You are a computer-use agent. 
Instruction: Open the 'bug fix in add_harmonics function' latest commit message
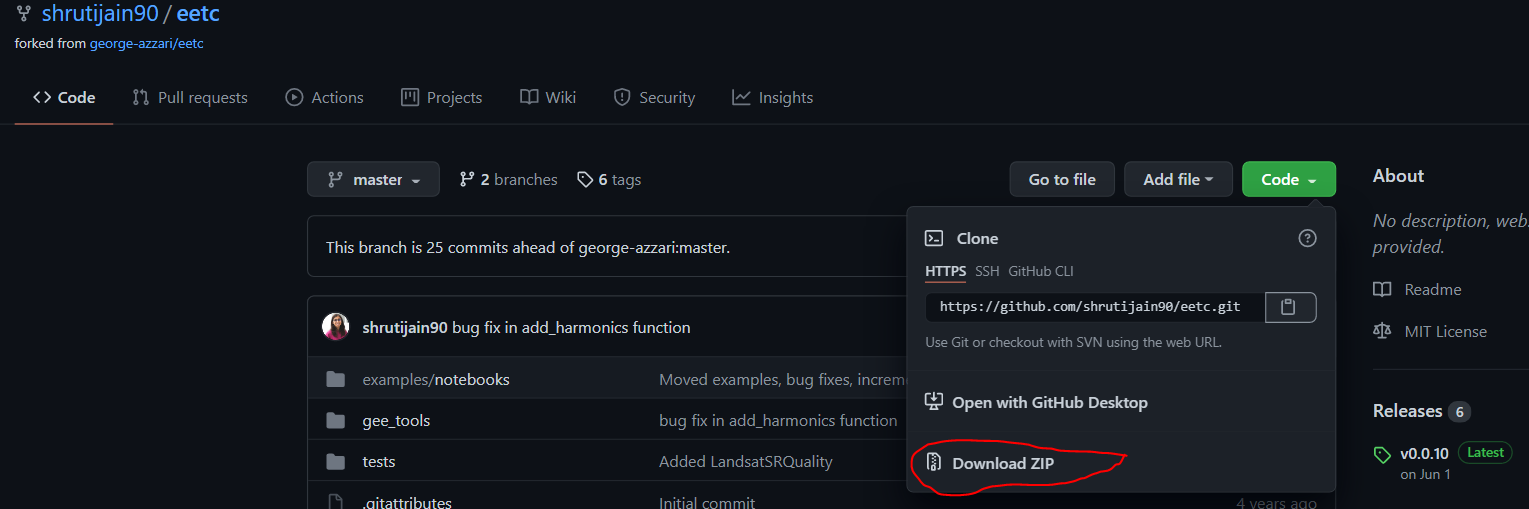tap(571, 327)
